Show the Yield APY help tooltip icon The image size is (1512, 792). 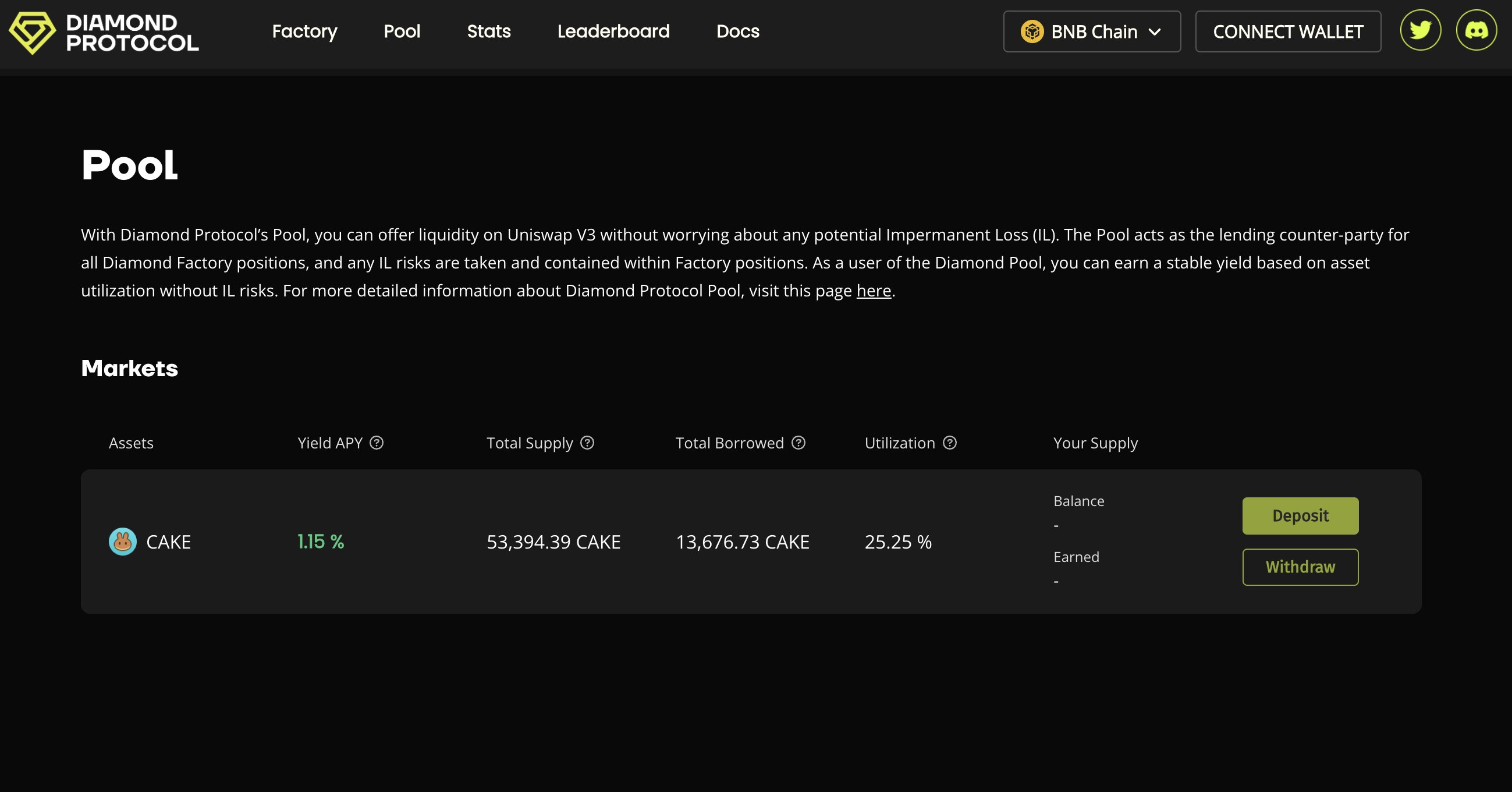coord(377,443)
